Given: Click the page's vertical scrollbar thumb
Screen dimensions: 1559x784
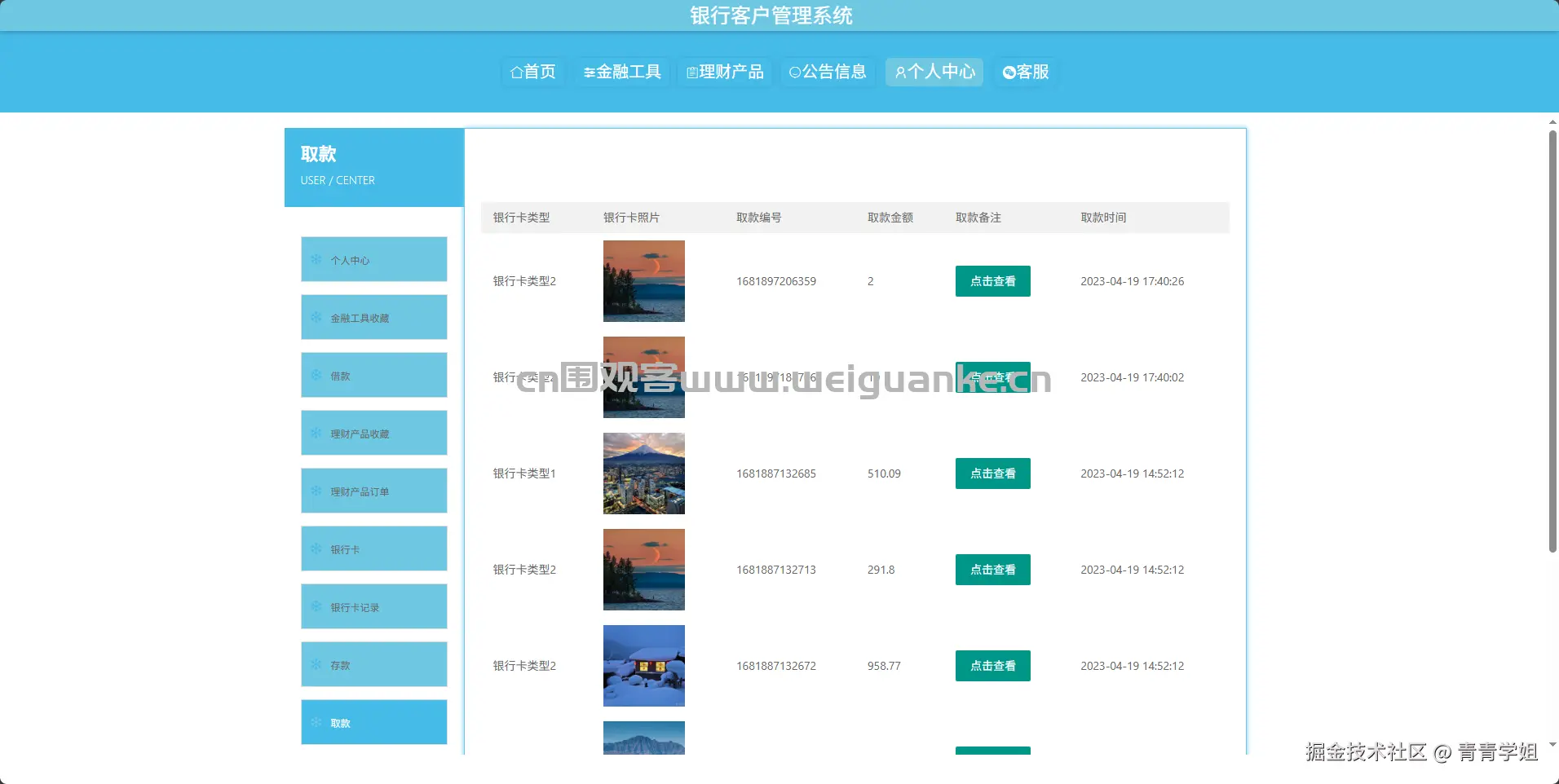Looking at the screenshot, I should [1553, 341].
